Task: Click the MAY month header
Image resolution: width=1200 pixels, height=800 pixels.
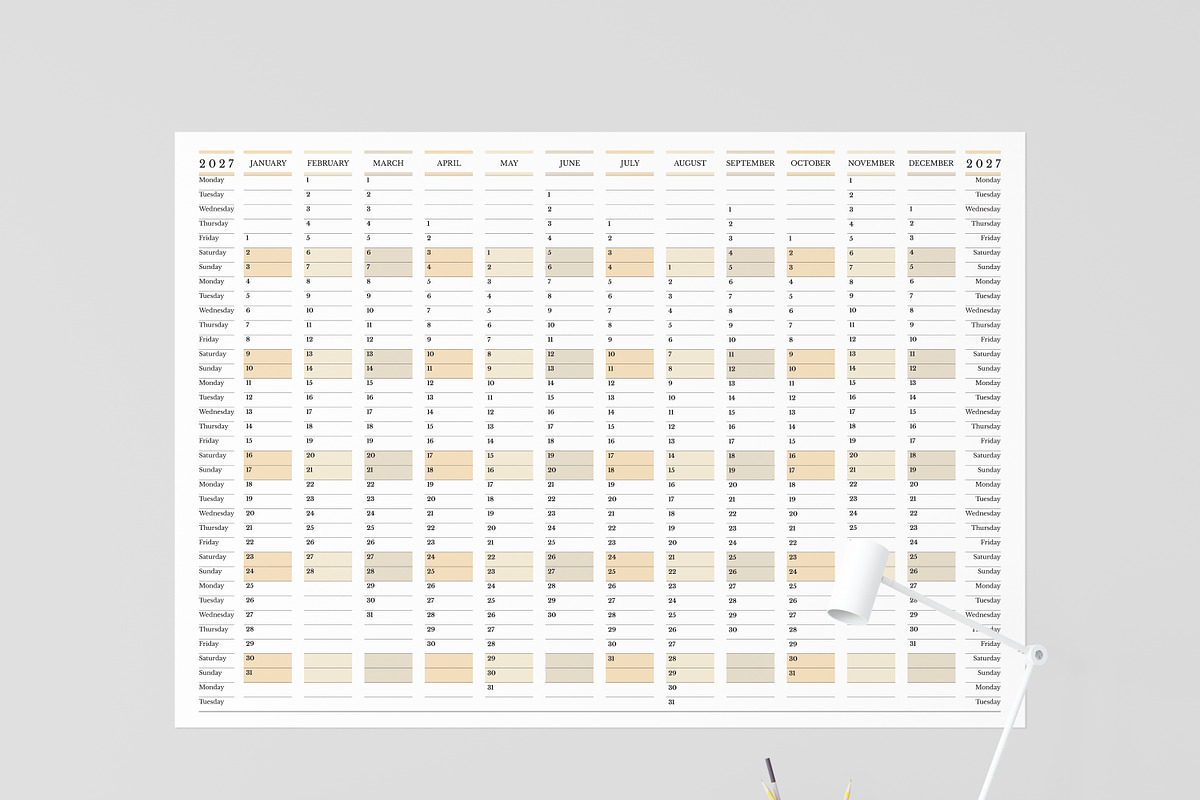Action: (x=509, y=163)
